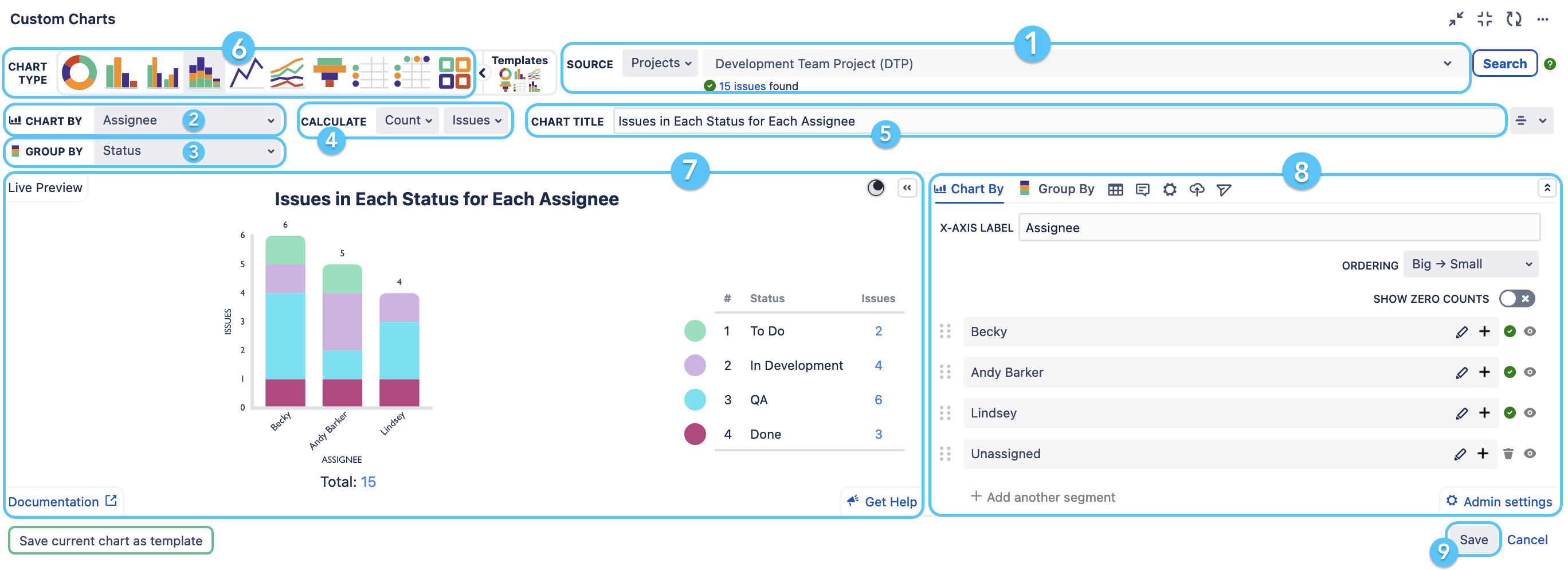Image resolution: width=1568 pixels, height=570 pixels.
Task: Click the green help question mark icon
Action: click(x=1550, y=63)
